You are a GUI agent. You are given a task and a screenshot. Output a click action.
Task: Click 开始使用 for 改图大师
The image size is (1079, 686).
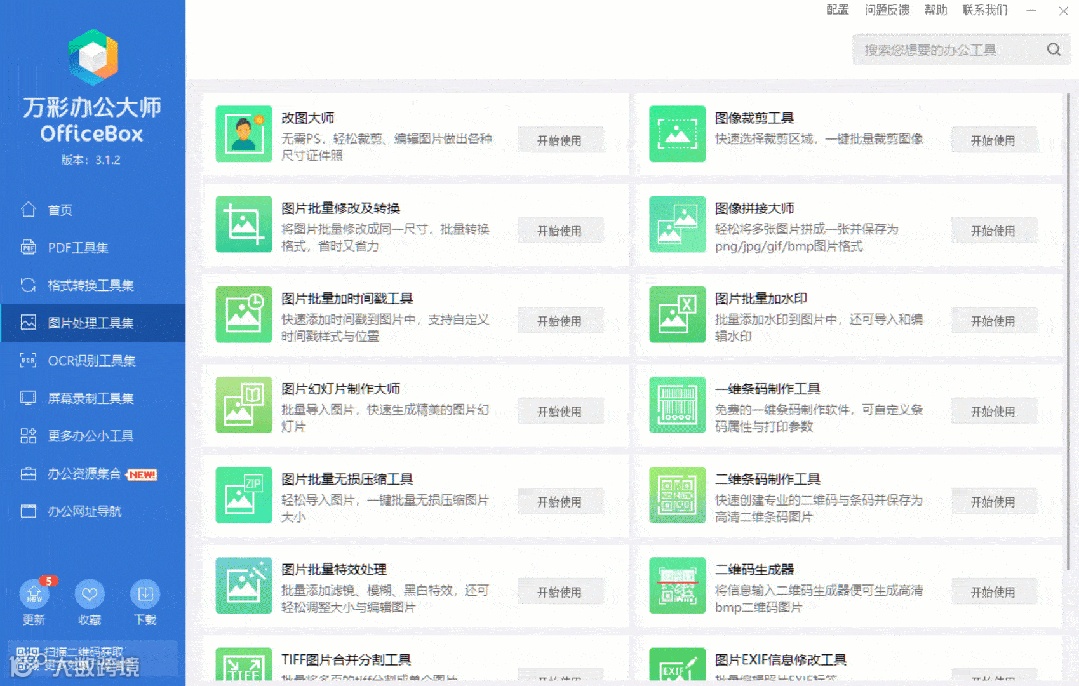pyautogui.click(x=560, y=140)
